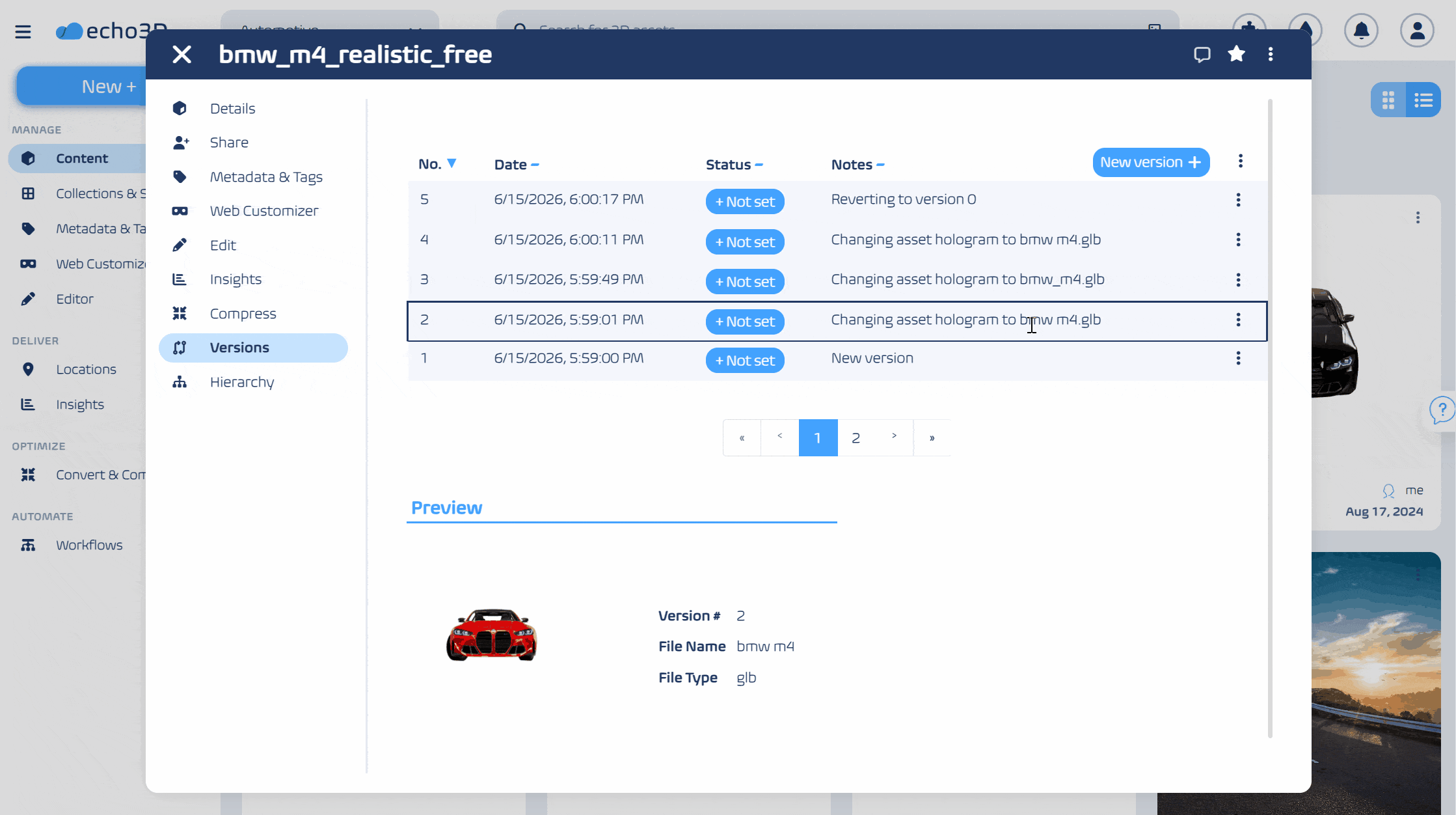Sort versions by No. column
The image size is (1456, 815).
point(437,164)
